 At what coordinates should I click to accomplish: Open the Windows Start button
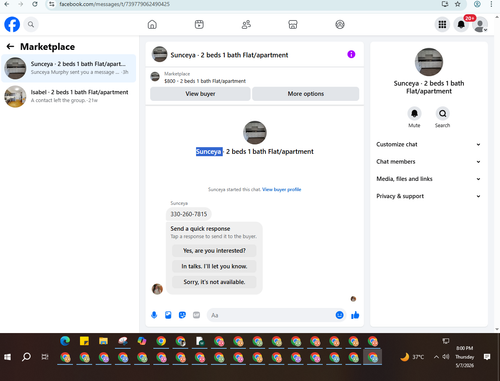(7, 357)
